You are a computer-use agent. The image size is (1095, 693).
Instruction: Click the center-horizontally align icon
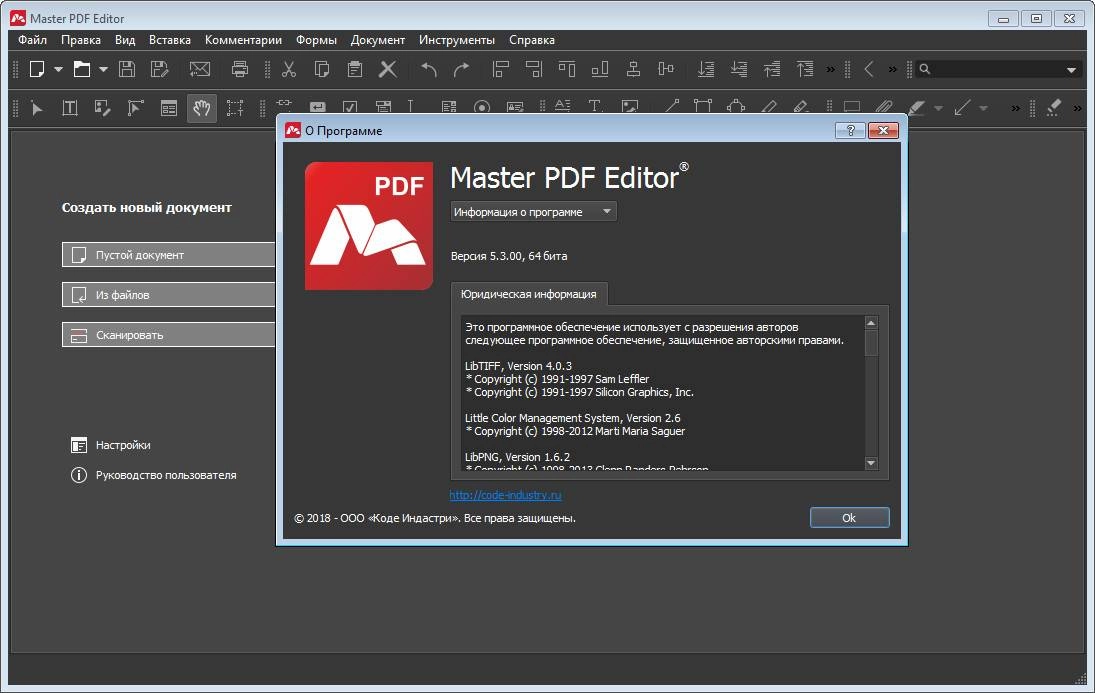click(633, 69)
